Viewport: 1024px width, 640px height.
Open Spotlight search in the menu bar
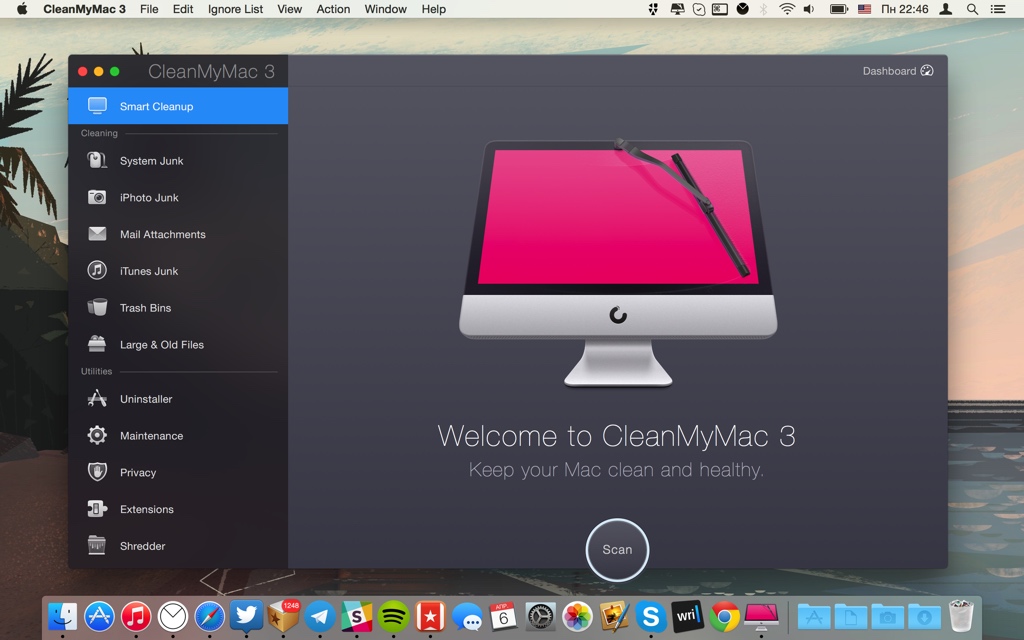coord(973,9)
